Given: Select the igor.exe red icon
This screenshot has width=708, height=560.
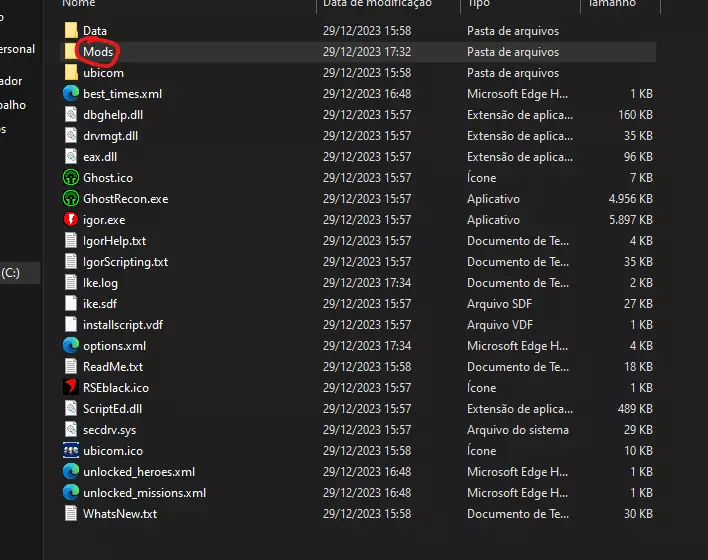Looking at the screenshot, I should (x=71, y=220).
